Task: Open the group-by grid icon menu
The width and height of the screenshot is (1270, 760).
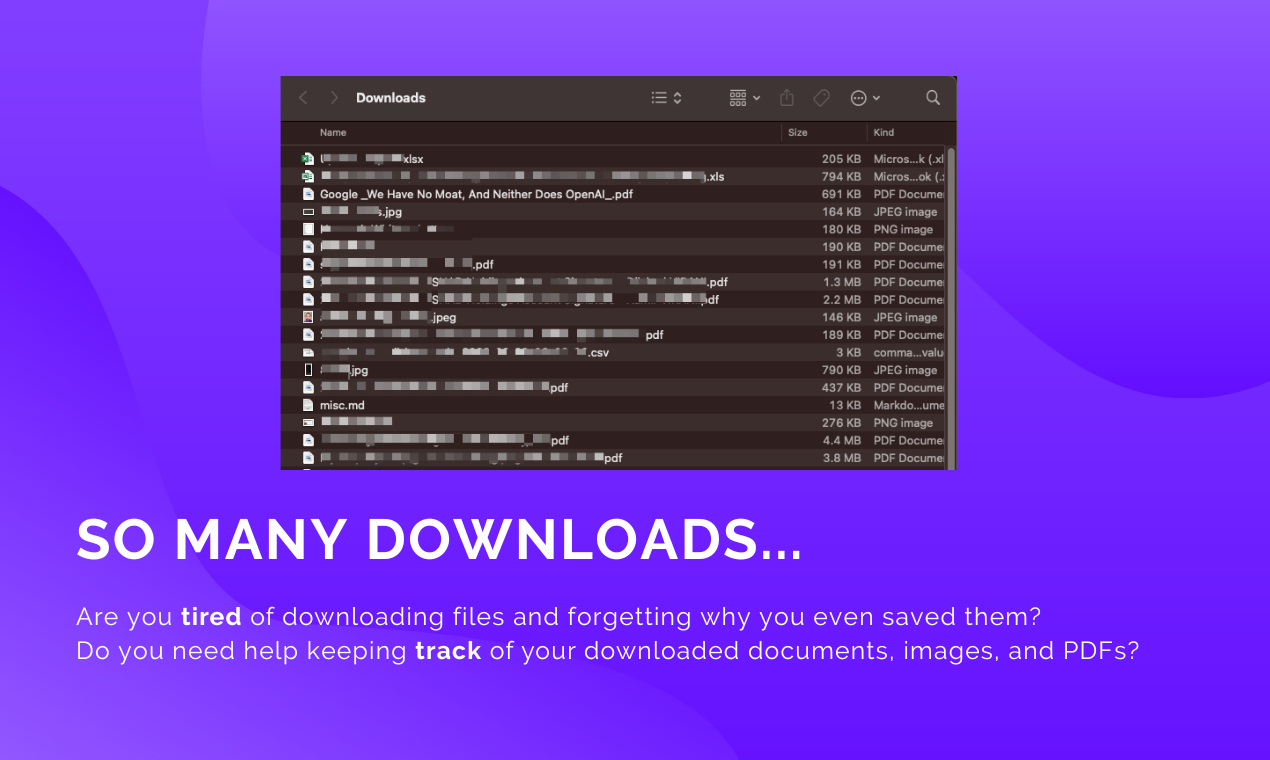Action: (x=744, y=98)
